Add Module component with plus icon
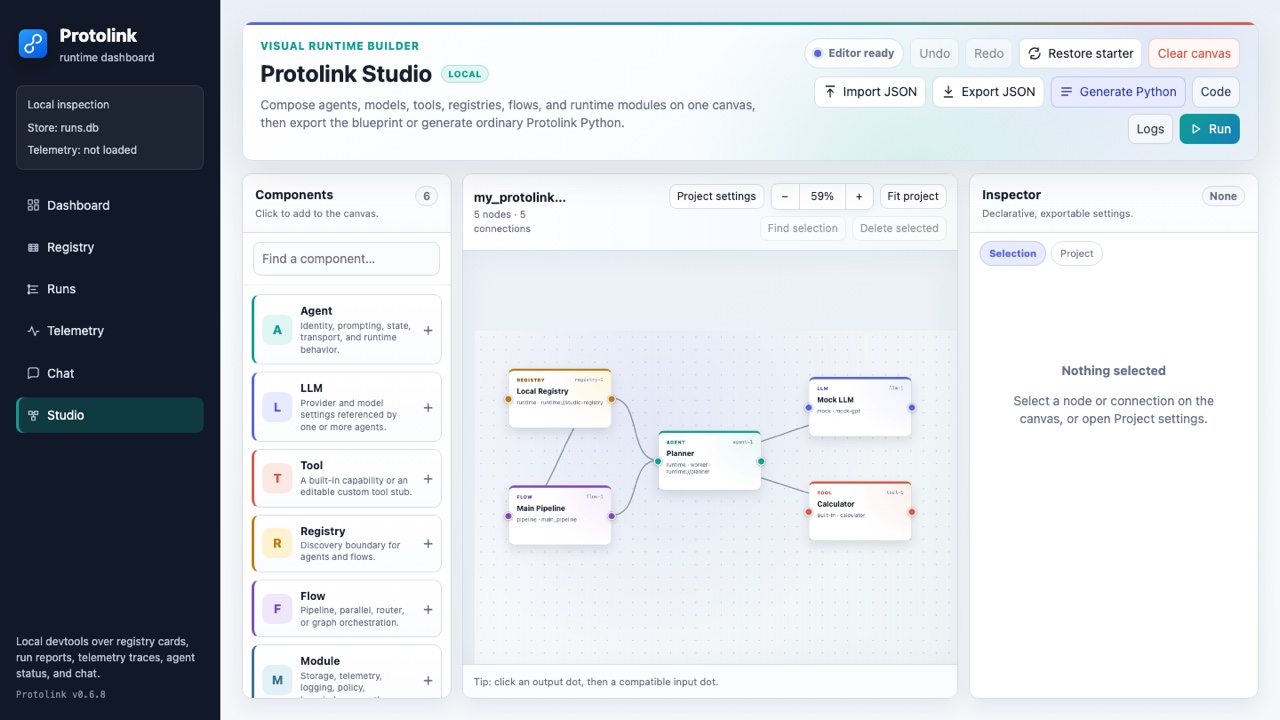This screenshot has height=720, width=1280. [428, 680]
